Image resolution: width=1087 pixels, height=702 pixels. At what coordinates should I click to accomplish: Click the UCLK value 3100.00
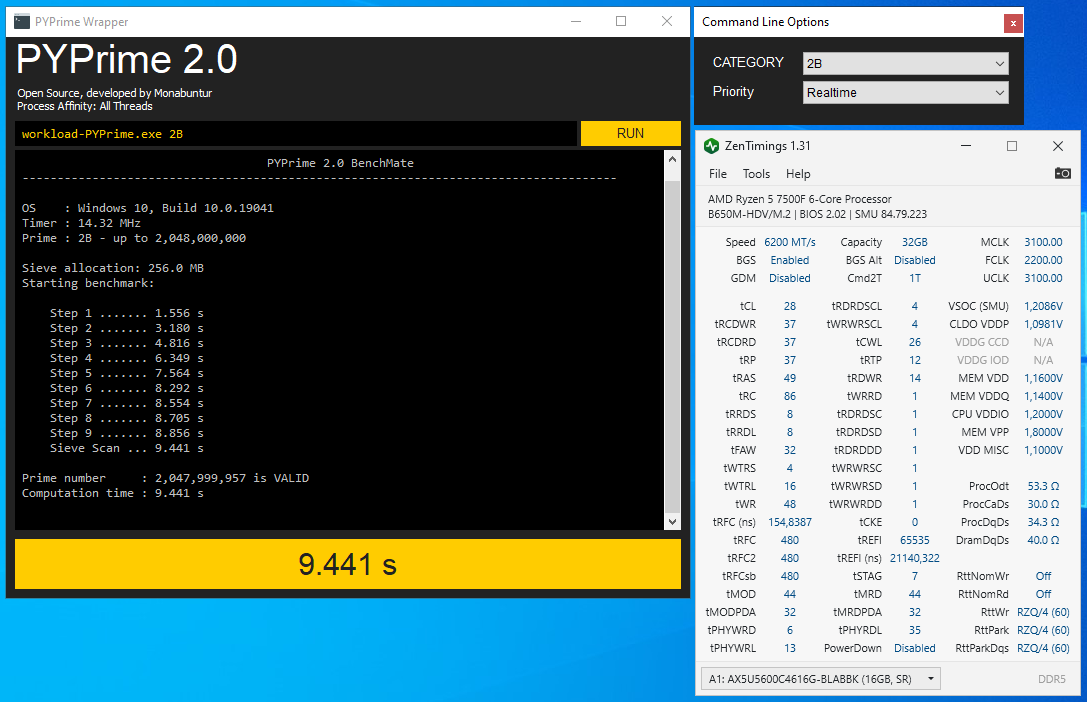(1043, 278)
